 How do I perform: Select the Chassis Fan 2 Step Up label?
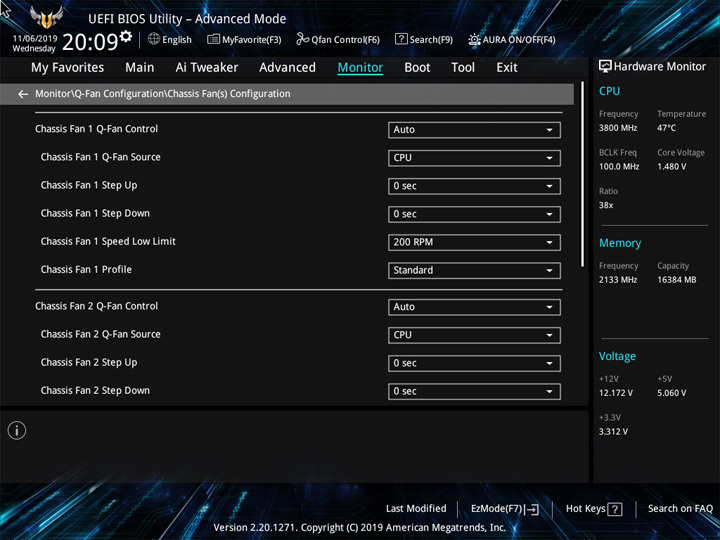(x=89, y=363)
